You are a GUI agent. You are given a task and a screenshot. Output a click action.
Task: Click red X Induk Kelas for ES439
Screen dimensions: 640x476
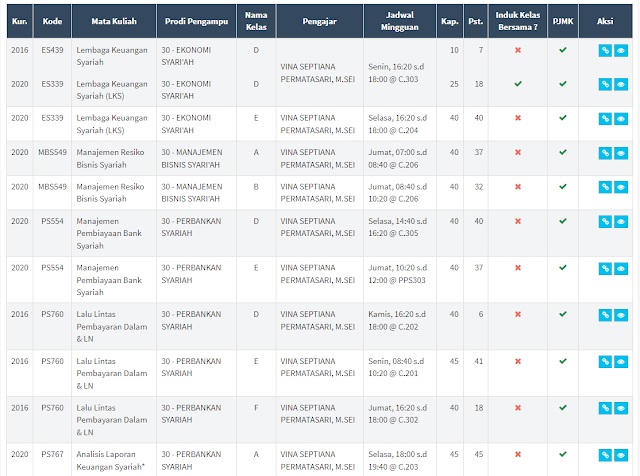tap(518, 50)
